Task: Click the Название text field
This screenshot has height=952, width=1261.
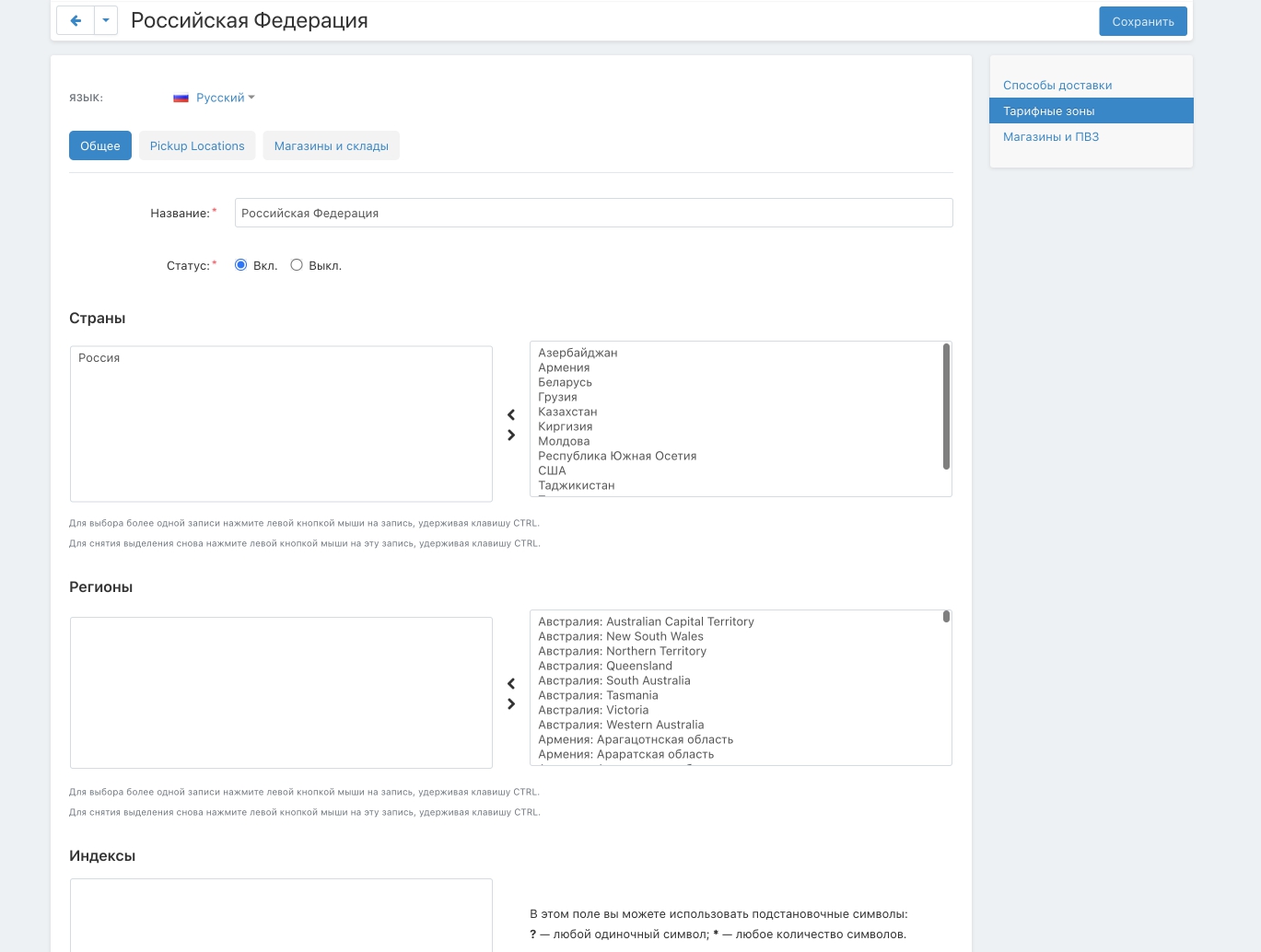Action: click(x=593, y=213)
